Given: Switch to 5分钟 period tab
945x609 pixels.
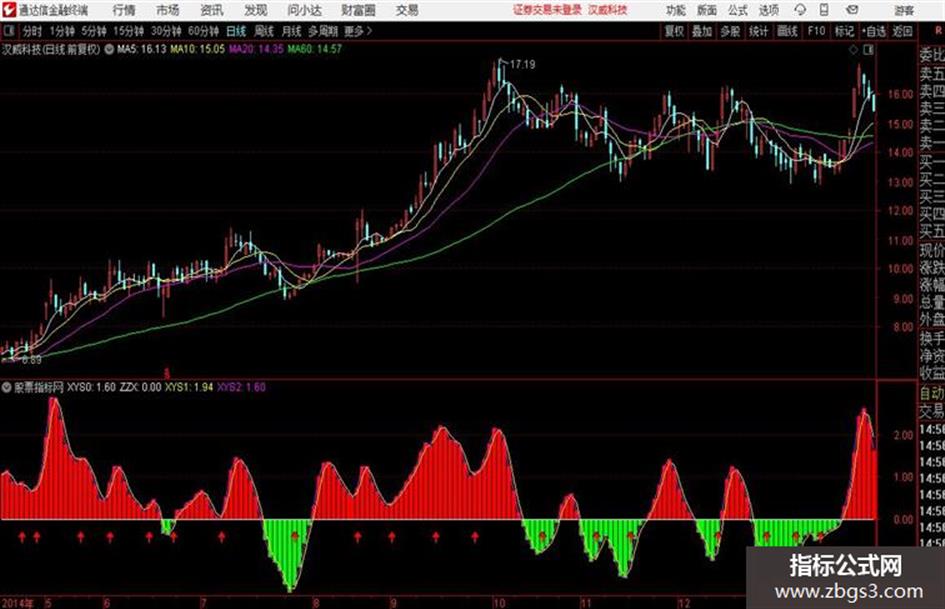Looking at the screenshot, I should pyautogui.click(x=93, y=31).
